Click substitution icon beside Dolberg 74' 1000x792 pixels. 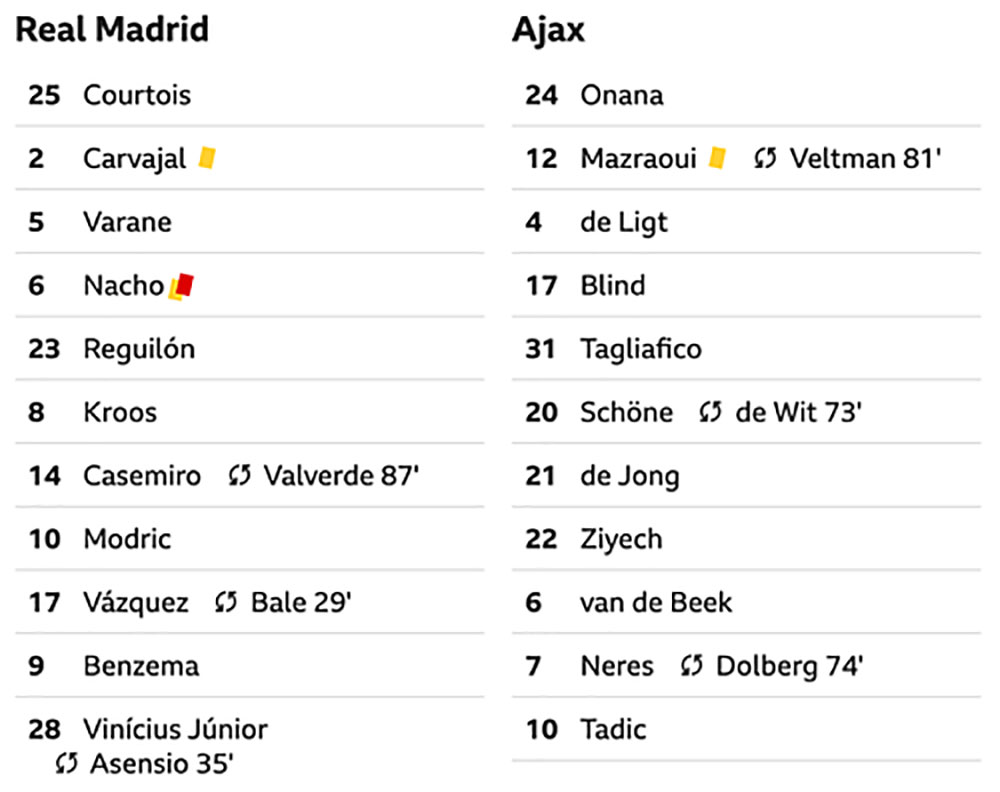tap(692, 666)
